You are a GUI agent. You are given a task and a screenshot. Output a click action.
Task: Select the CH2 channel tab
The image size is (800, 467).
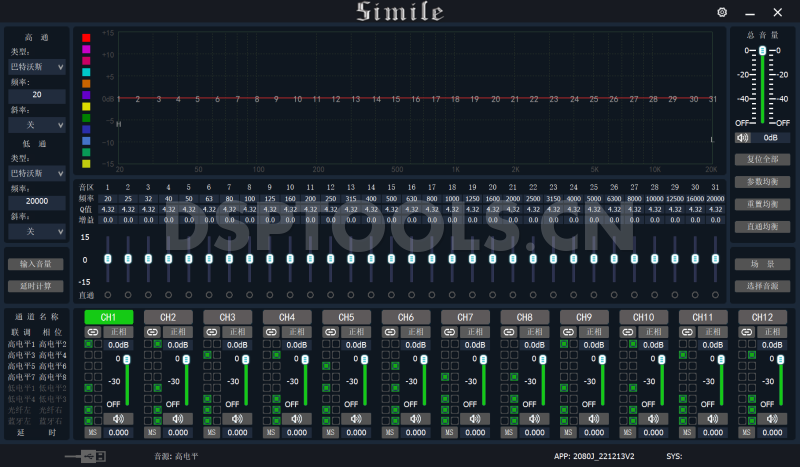167,317
